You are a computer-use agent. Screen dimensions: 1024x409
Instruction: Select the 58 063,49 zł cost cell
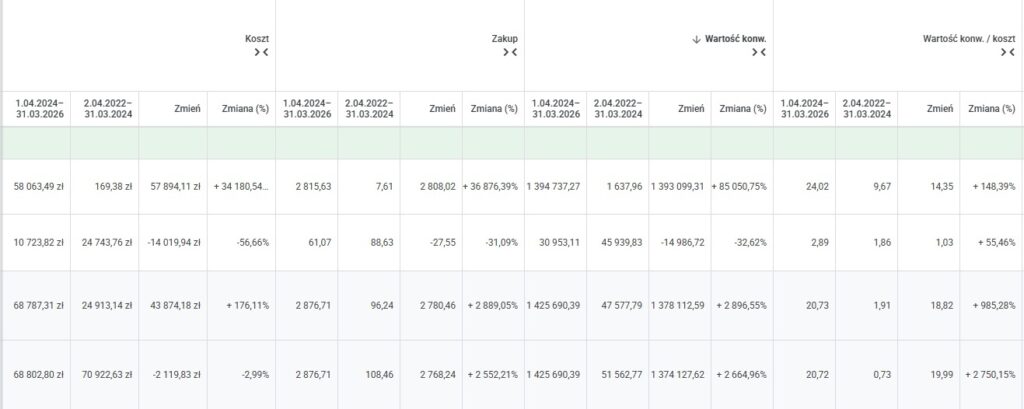point(40,186)
